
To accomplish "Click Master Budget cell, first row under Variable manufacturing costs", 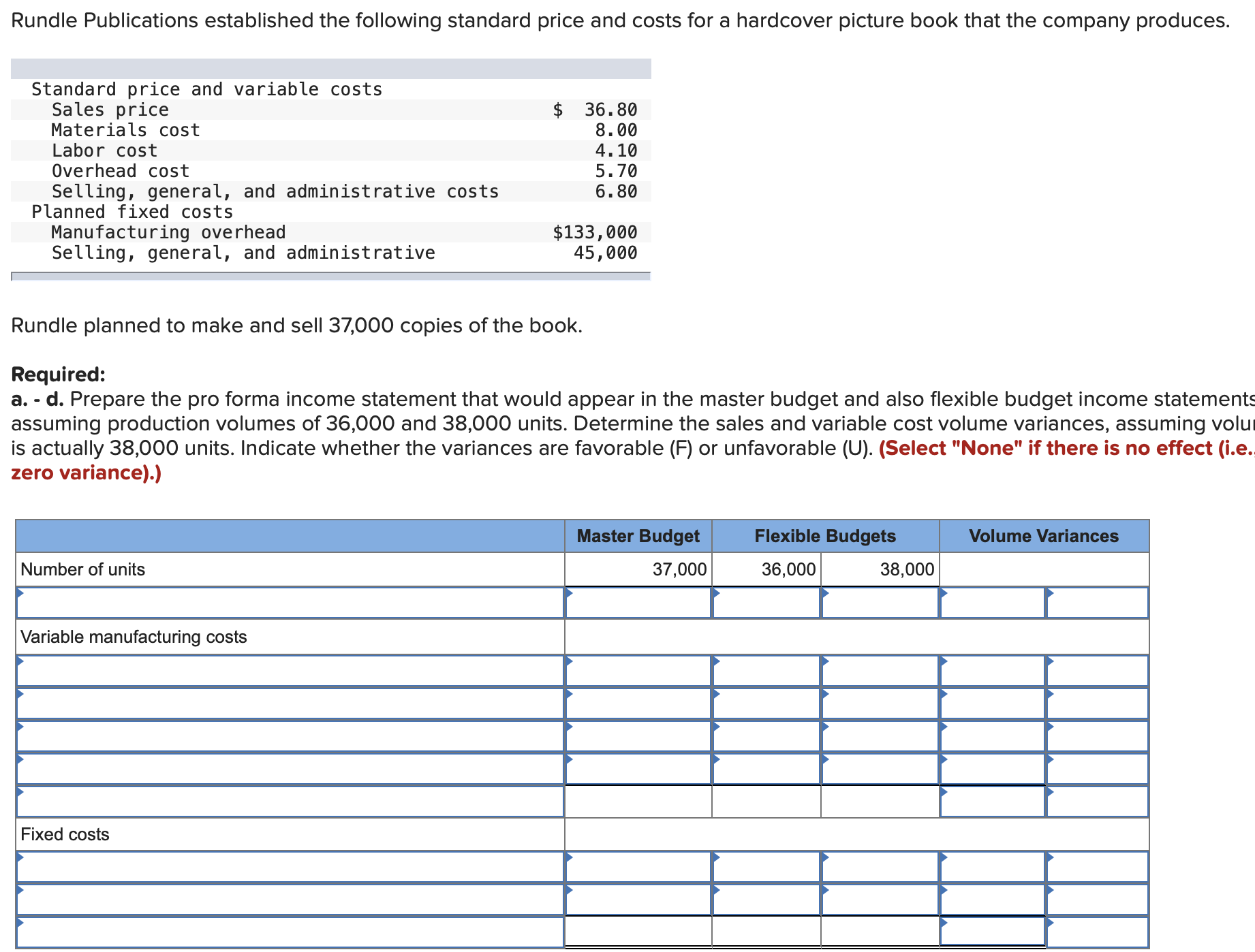I will (638, 671).
